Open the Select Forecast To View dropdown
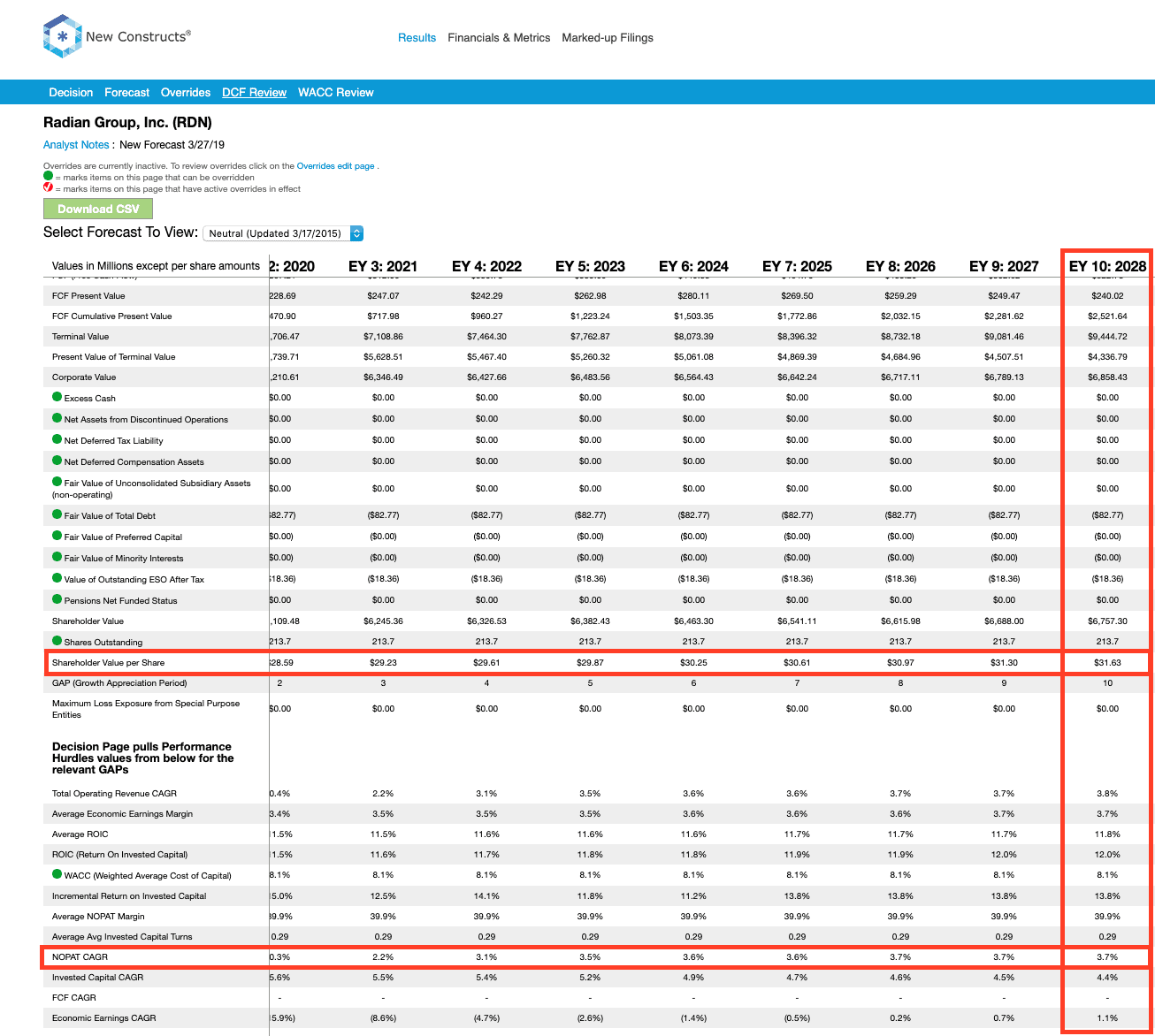The image size is (1155, 1036). tap(283, 233)
